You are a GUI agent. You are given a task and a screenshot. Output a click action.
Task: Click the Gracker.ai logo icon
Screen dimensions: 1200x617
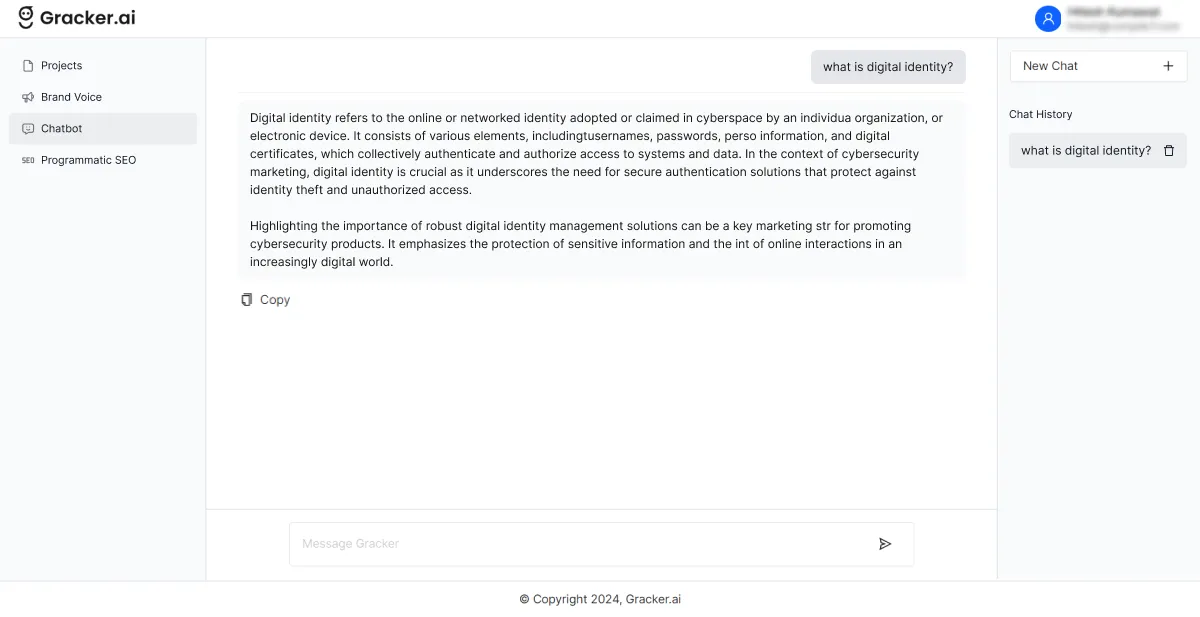pos(23,17)
